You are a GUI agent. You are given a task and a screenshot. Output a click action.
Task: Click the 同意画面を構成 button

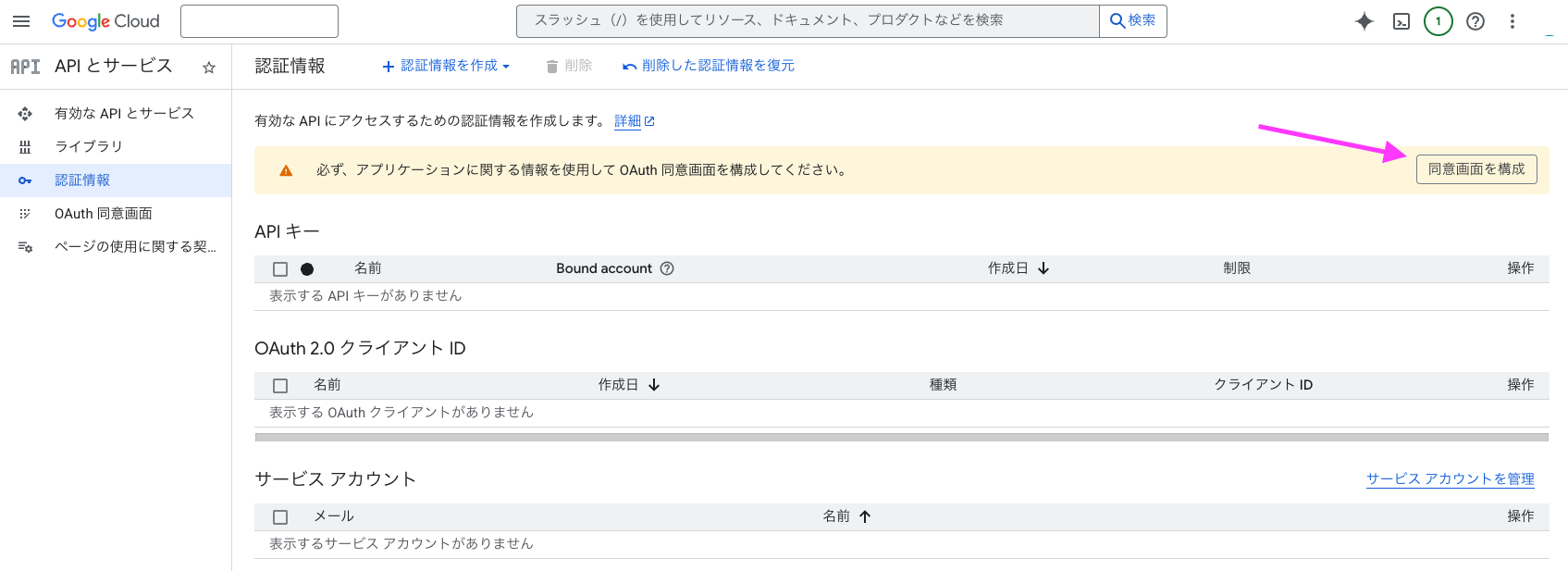click(x=1476, y=169)
